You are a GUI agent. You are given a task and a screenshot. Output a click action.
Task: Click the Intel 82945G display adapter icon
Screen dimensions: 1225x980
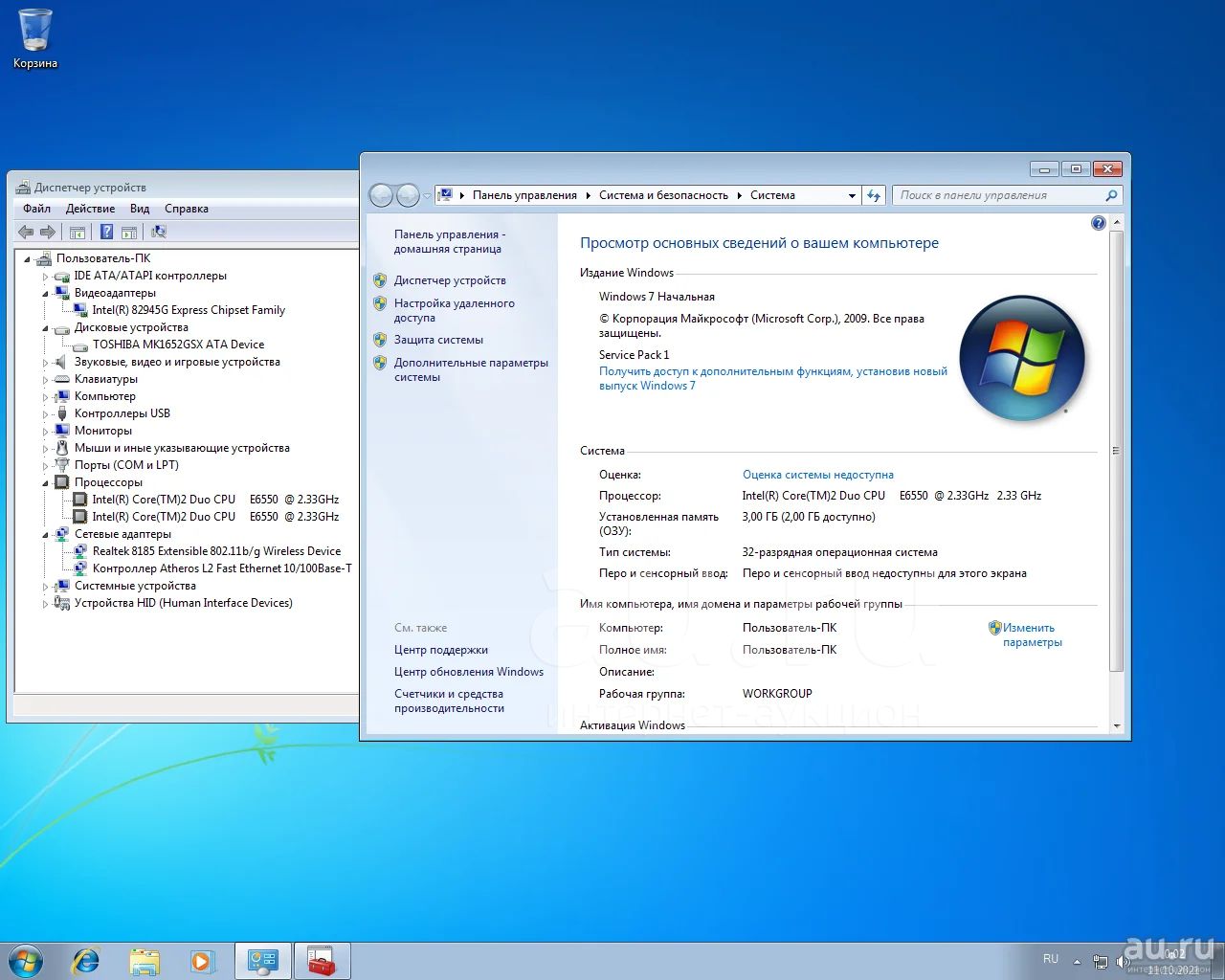pyautogui.click(x=81, y=310)
